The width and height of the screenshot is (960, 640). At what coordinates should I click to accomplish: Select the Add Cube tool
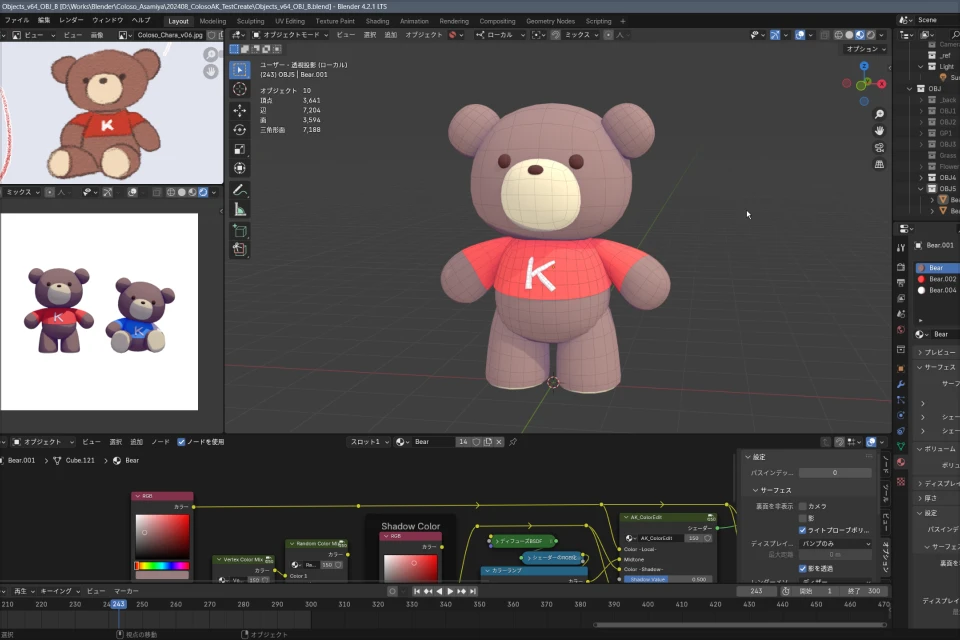pyautogui.click(x=239, y=231)
